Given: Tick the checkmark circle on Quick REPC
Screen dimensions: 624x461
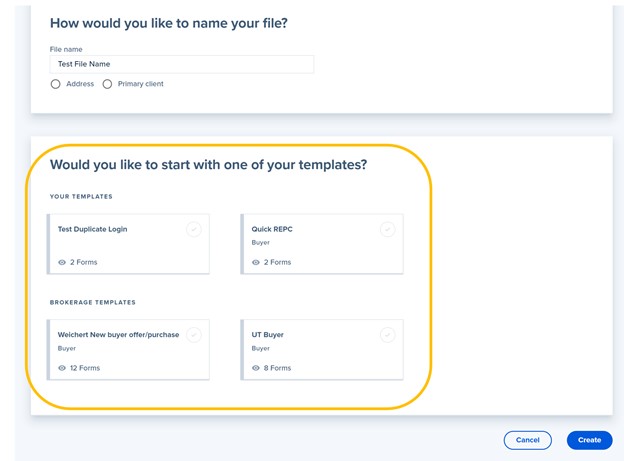Looking at the screenshot, I should click(387, 229).
